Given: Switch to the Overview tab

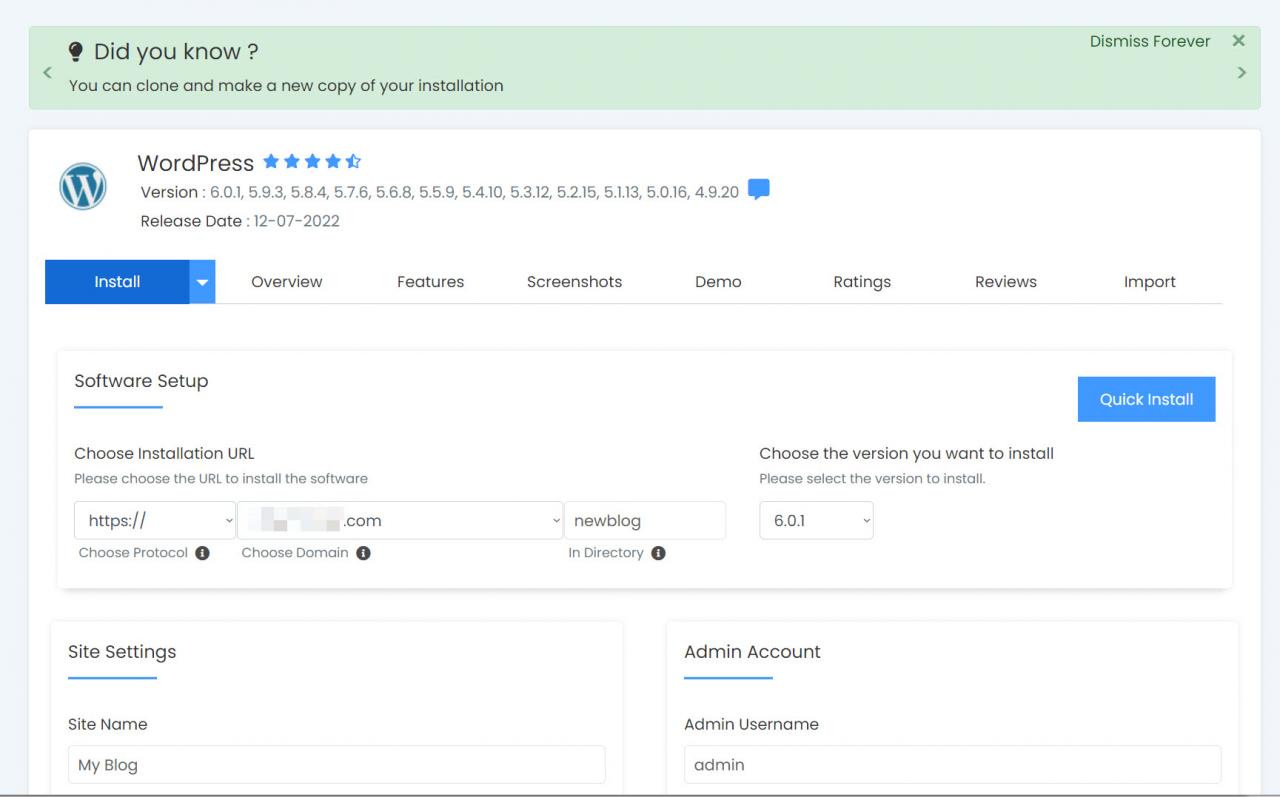Looking at the screenshot, I should (x=287, y=282).
